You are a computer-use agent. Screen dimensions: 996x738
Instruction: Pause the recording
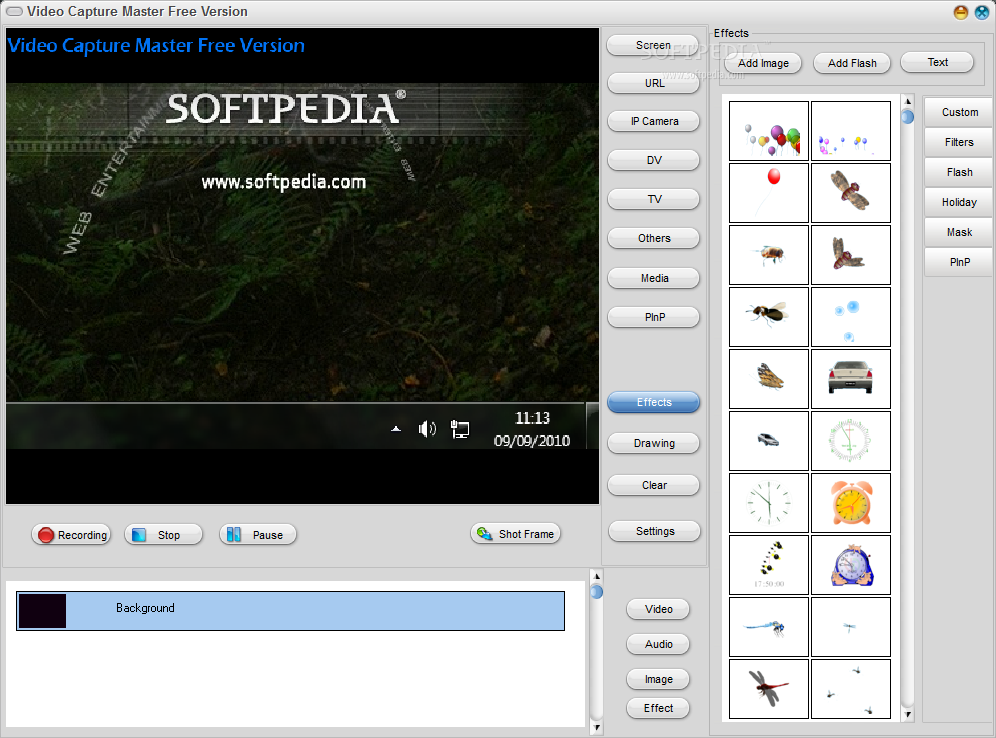click(258, 535)
